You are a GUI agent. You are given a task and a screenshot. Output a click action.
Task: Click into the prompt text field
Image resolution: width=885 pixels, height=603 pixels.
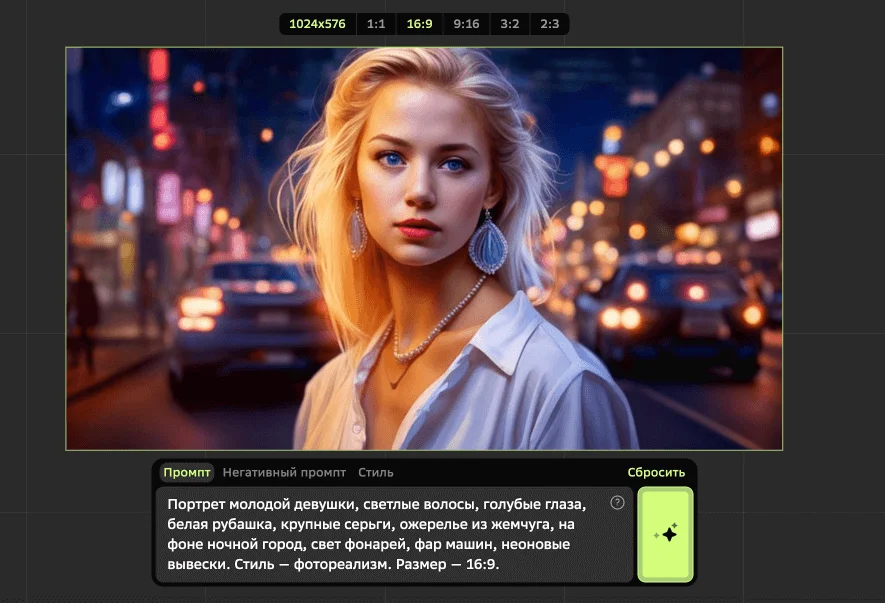(394, 534)
